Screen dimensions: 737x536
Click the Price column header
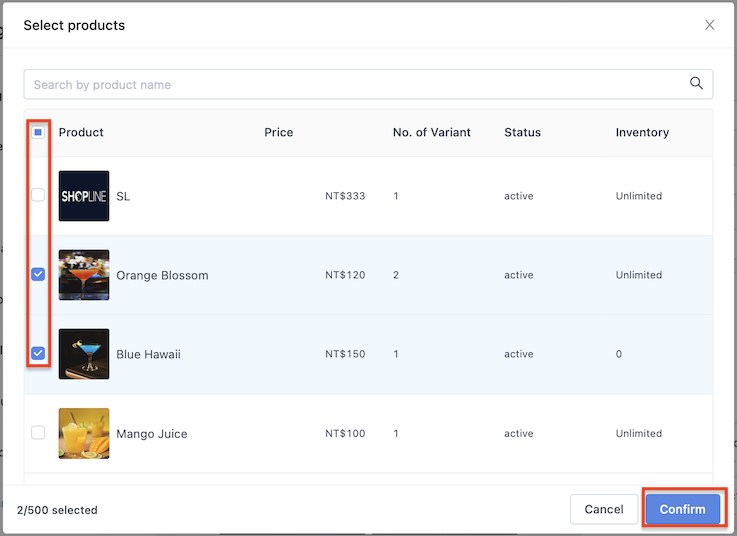279,133
